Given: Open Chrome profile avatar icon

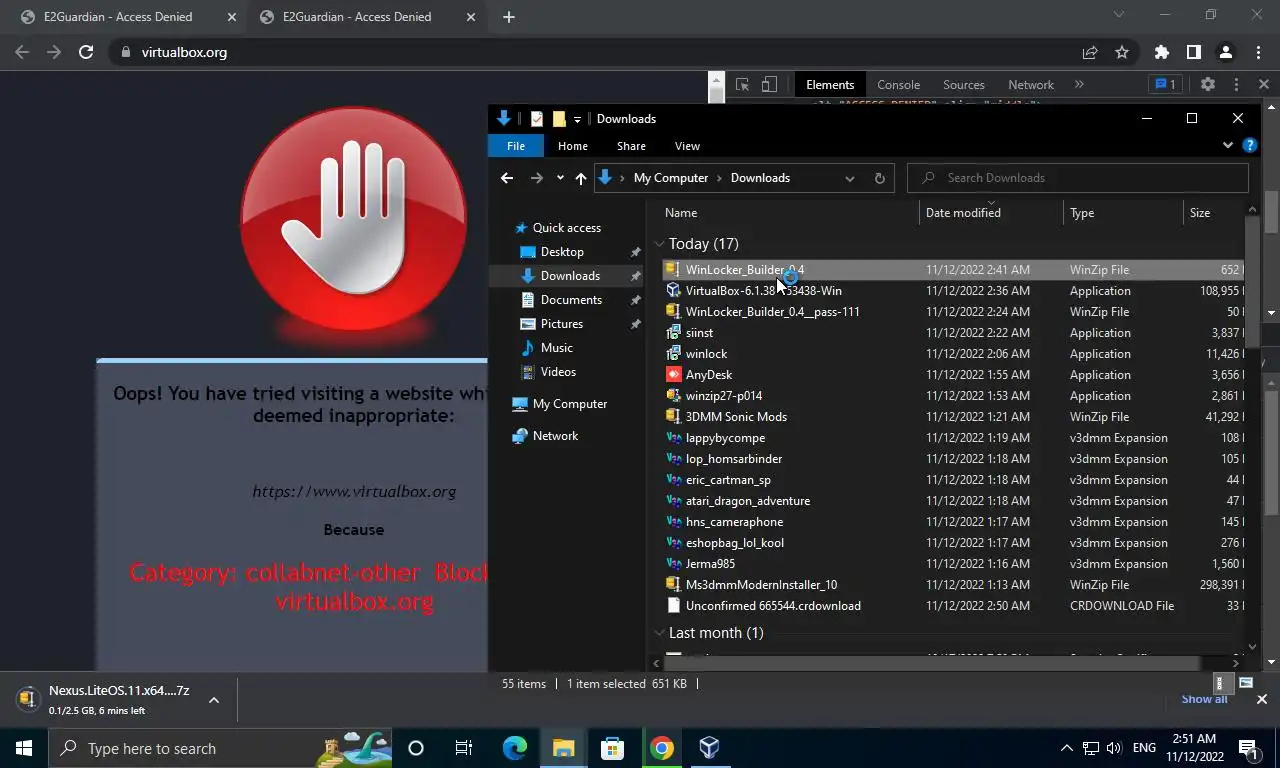Looking at the screenshot, I should click(x=1226, y=52).
